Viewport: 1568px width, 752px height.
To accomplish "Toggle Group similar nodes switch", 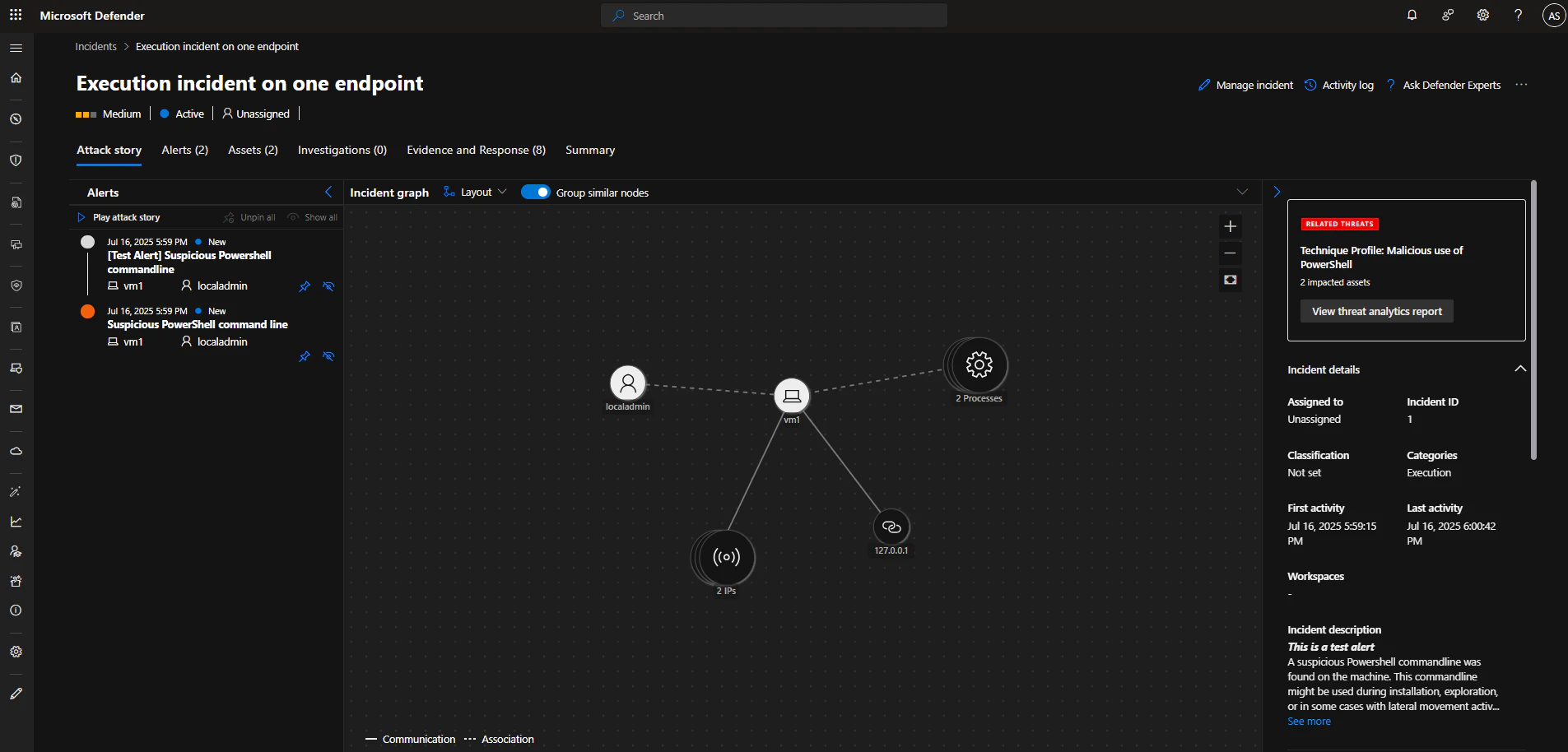I will [536, 192].
